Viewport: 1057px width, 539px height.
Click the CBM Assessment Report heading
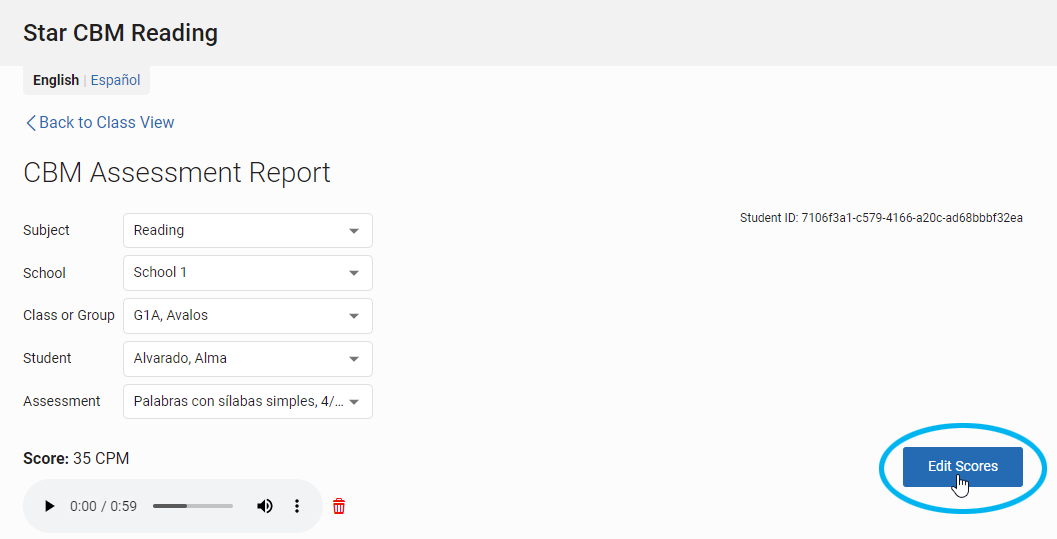coord(177,172)
